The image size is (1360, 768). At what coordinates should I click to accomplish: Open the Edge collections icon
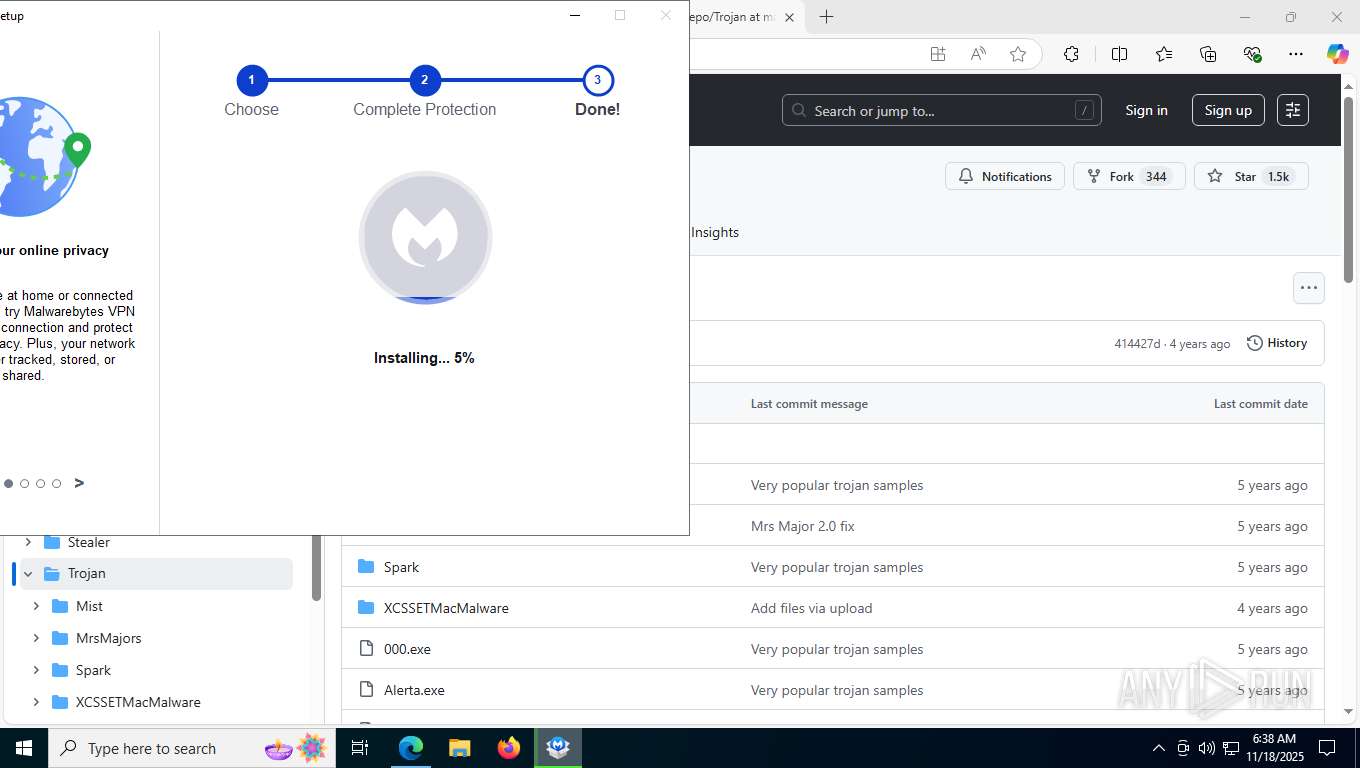1208,54
